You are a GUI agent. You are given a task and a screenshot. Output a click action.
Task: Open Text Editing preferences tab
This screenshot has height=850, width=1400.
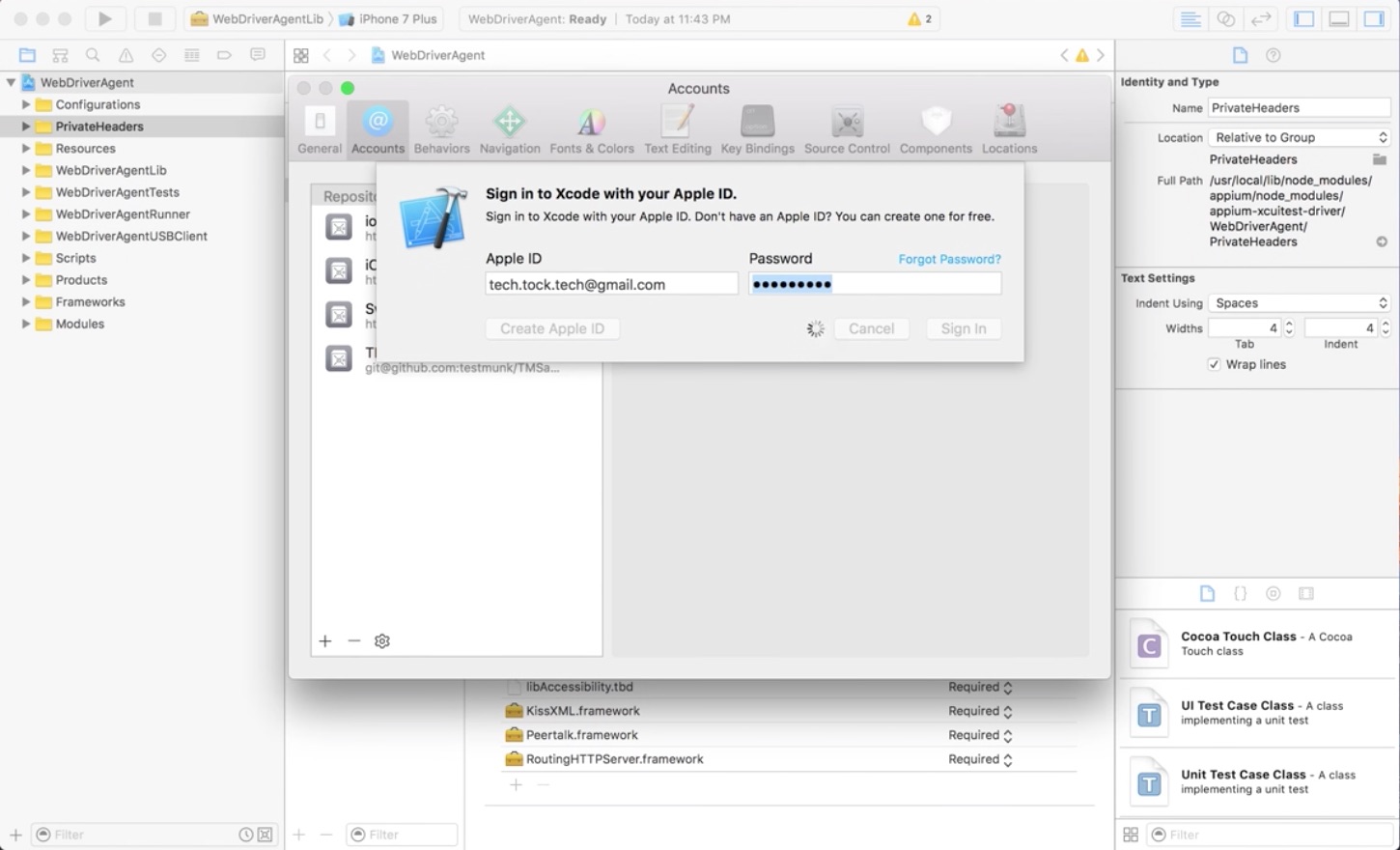[678, 129]
